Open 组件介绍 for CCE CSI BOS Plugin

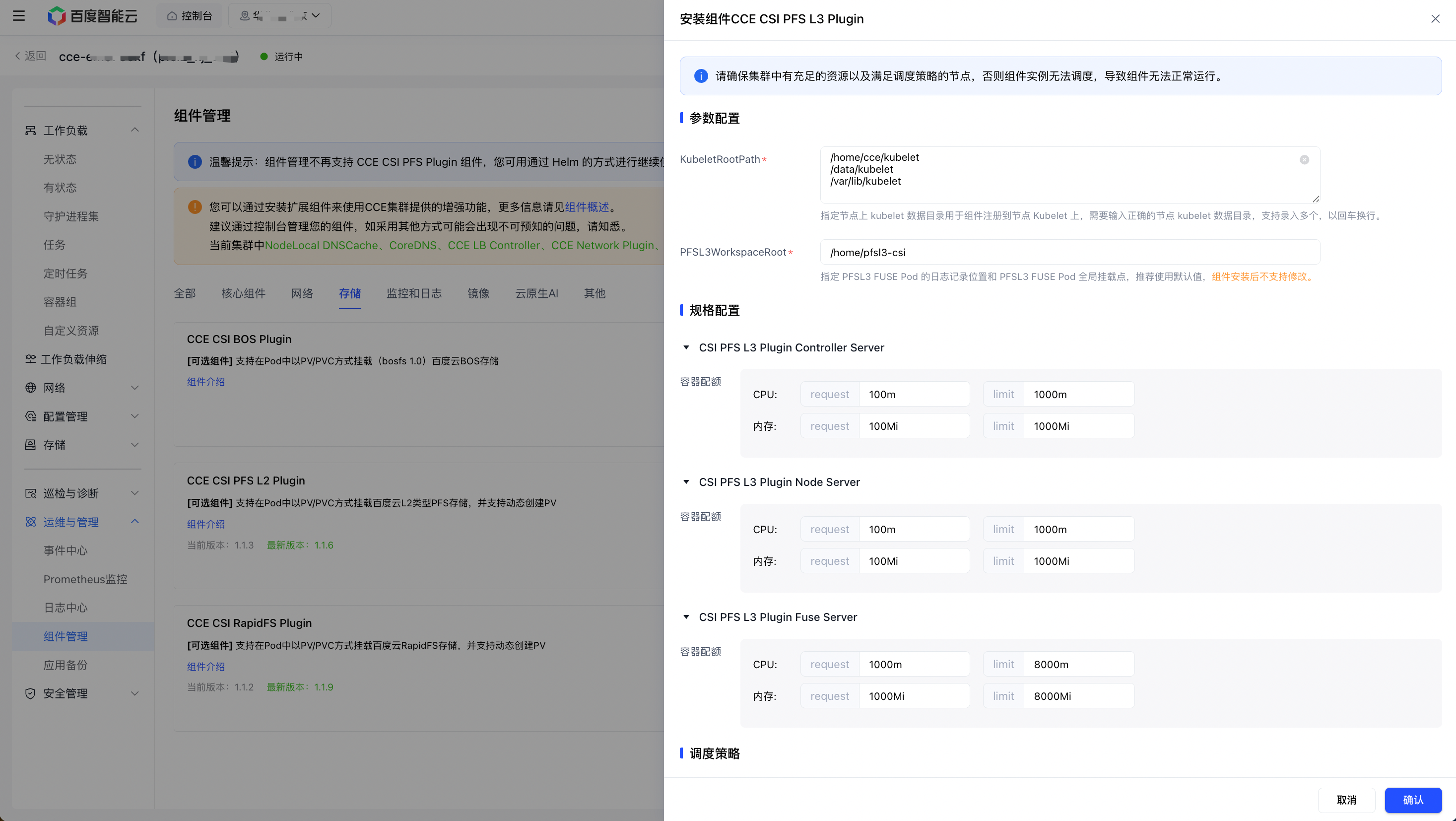206,382
